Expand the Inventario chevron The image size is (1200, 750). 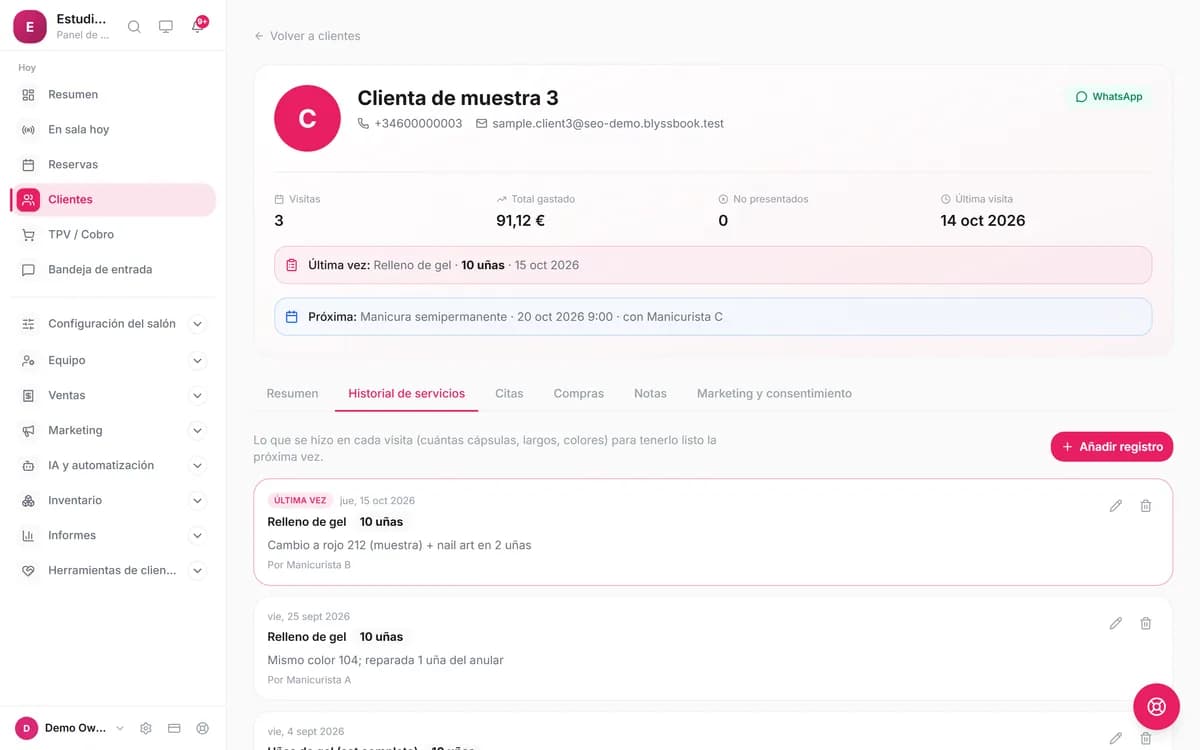pos(197,500)
